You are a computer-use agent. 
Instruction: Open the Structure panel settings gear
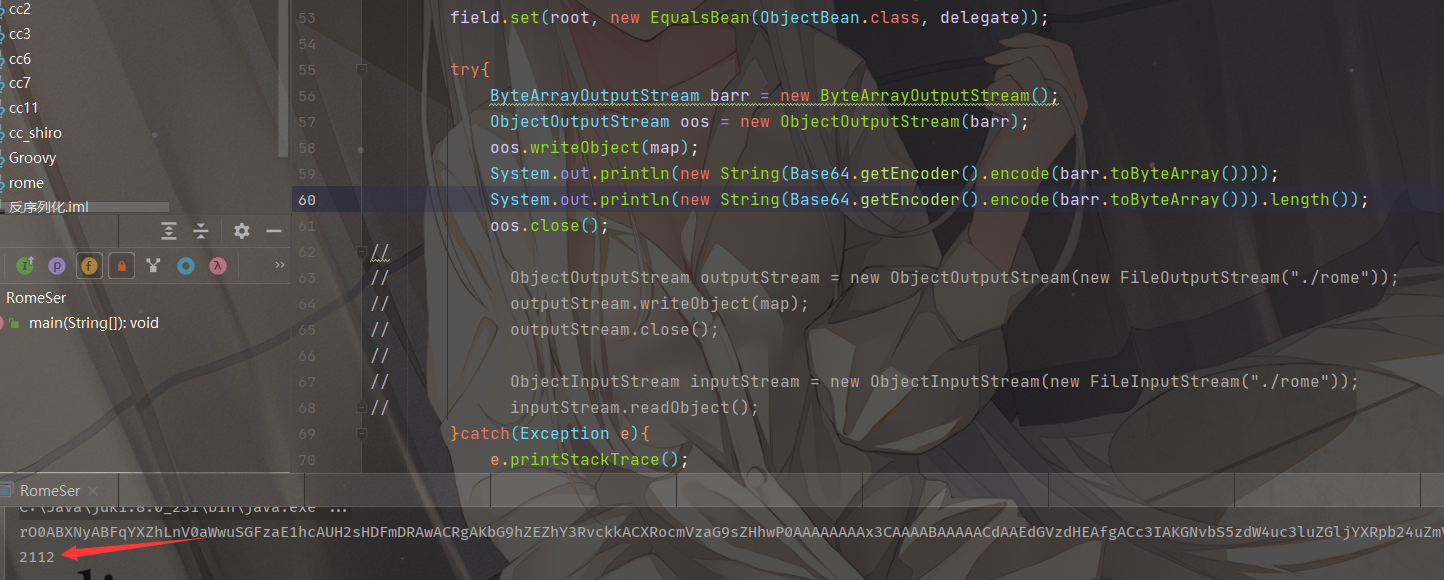coord(242,231)
